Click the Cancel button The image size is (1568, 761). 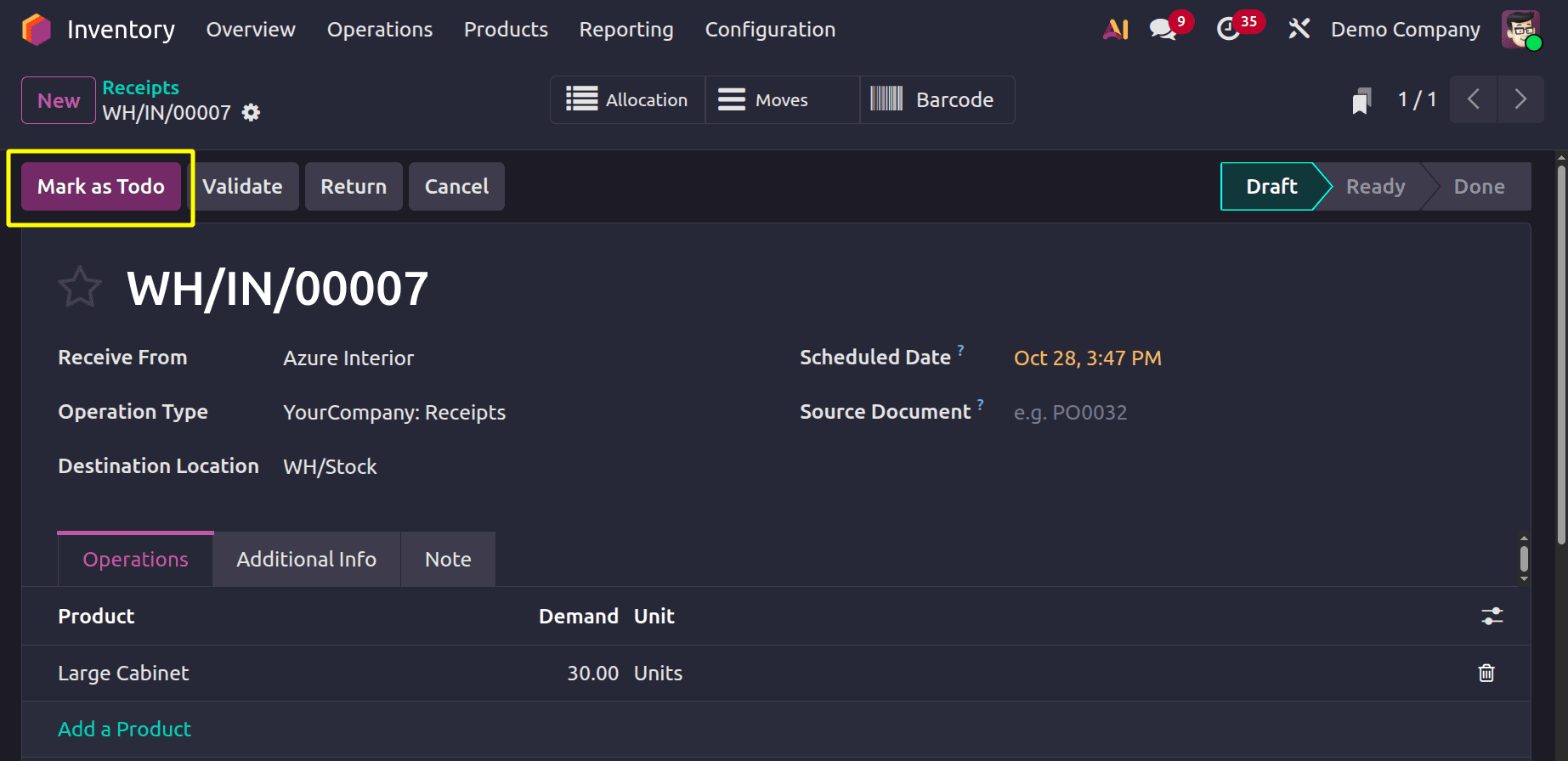pyautogui.click(x=456, y=187)
